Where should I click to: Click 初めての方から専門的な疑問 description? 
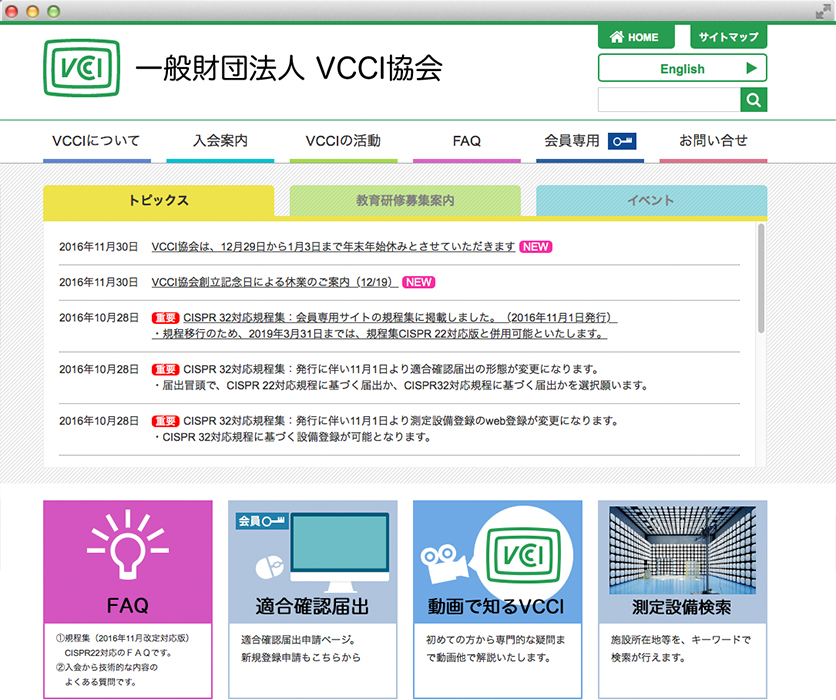click(495, 649)
